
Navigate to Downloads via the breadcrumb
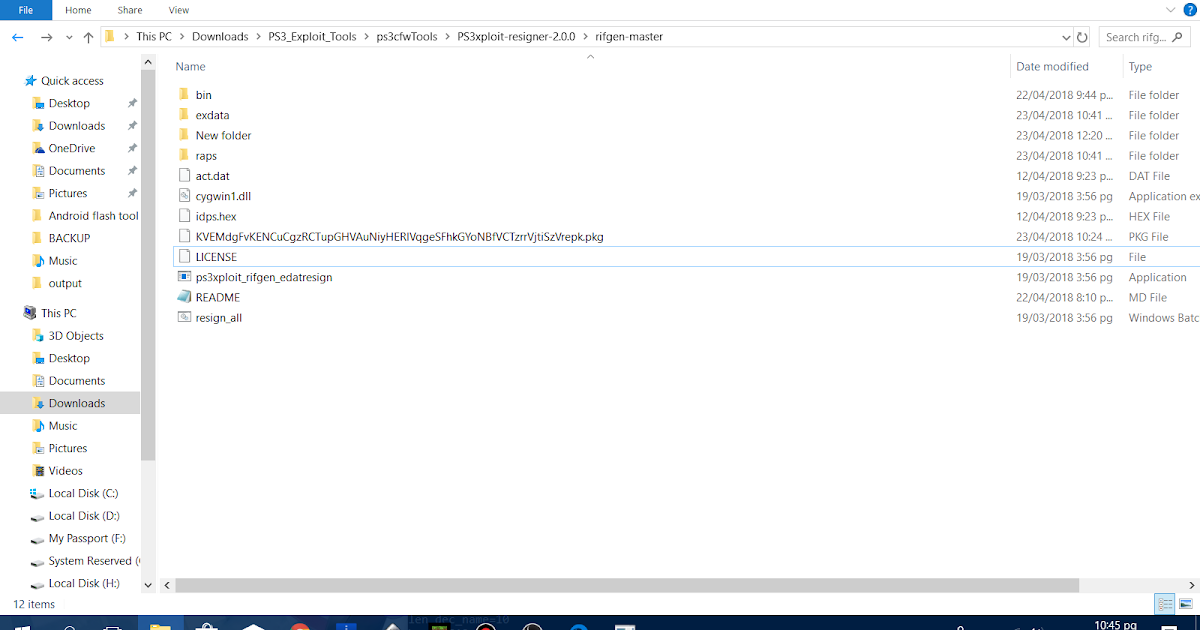coord(220,36)
